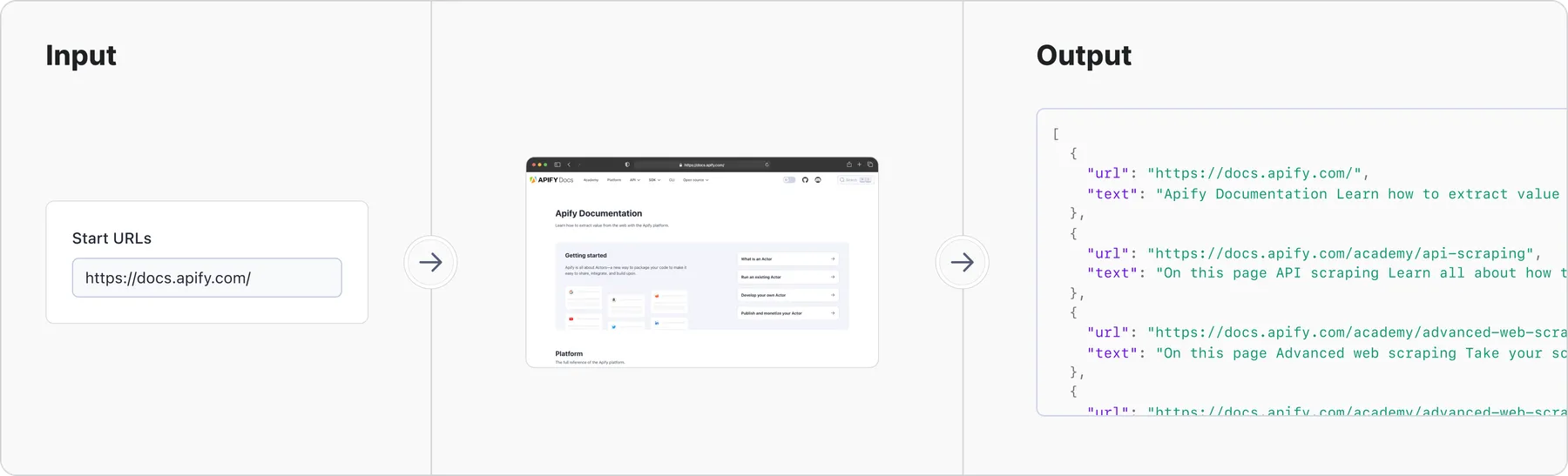Screen dimensions: 1568x476
Task: Open the What is an Actor link
Action: tap(787, 259)
